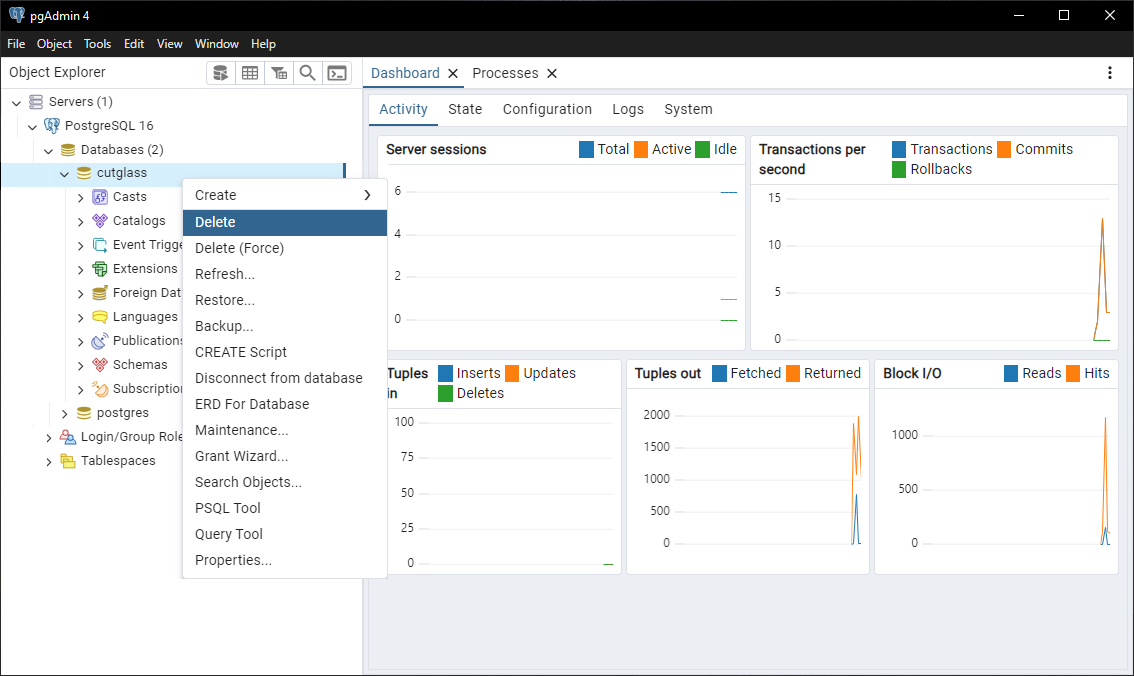Select Databases (2) in the tree
This screenshot has width=1134, height=676.
click(x=121, y=150)
